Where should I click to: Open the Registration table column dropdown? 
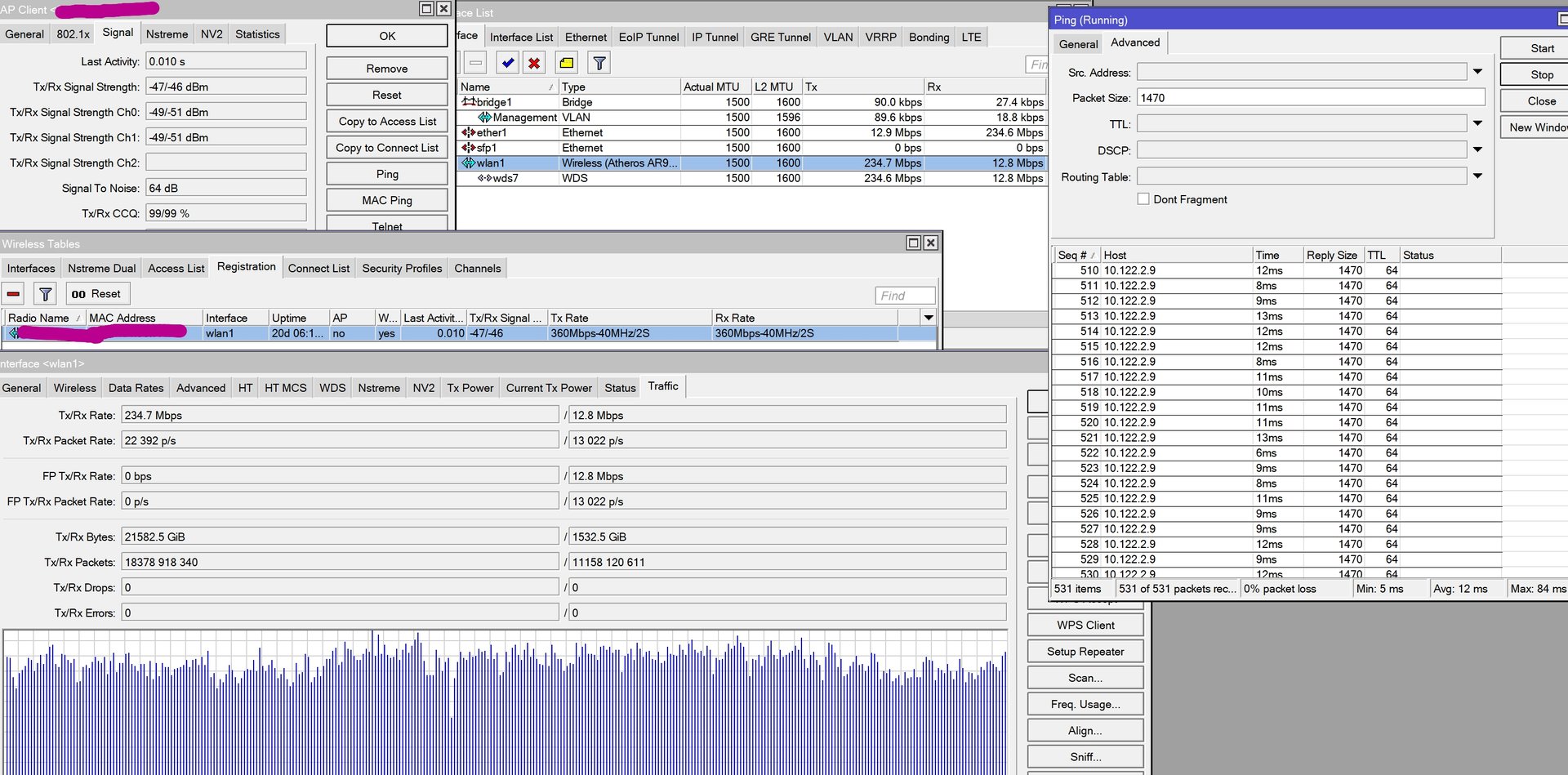[x=928, y=318]
